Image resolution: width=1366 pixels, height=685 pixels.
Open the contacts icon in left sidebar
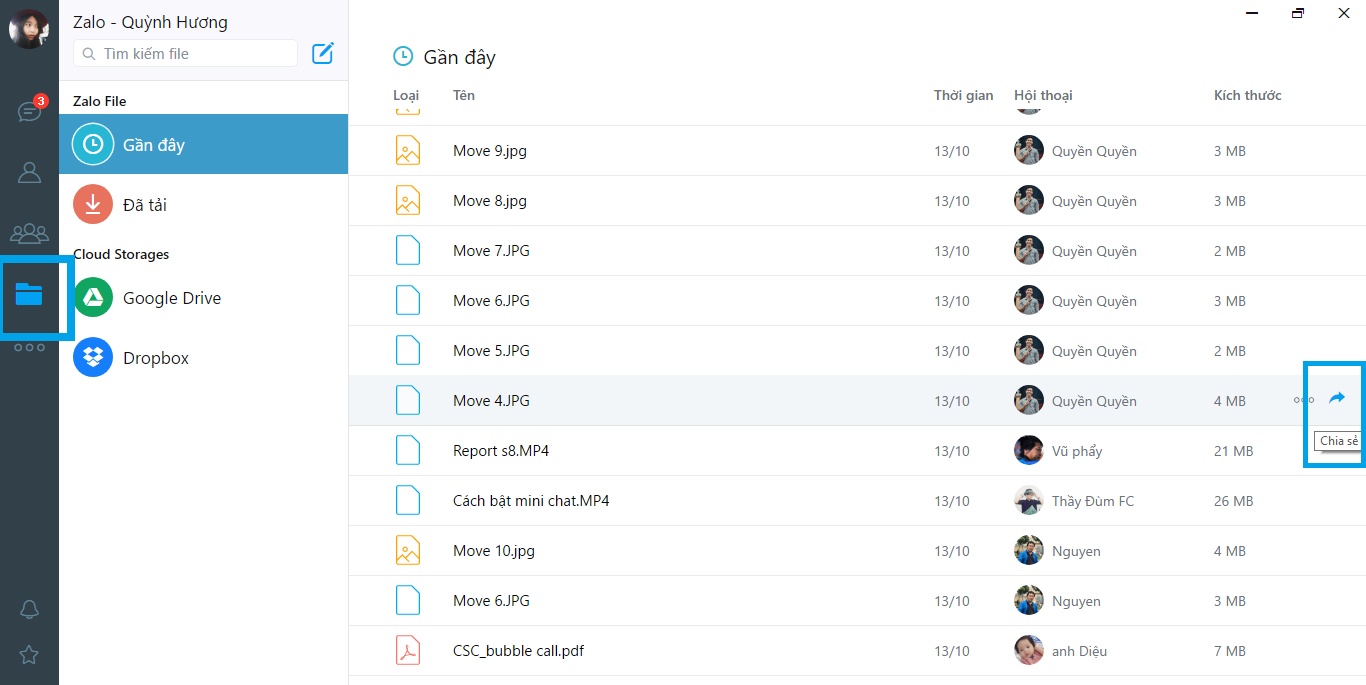coord(29,173)
